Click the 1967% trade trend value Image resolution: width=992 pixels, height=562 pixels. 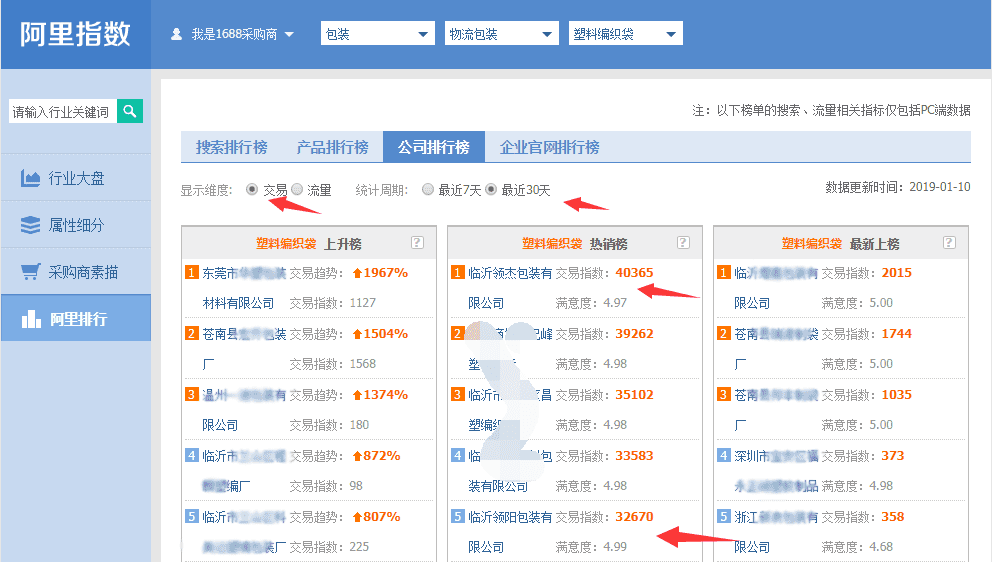pos(380,273)
